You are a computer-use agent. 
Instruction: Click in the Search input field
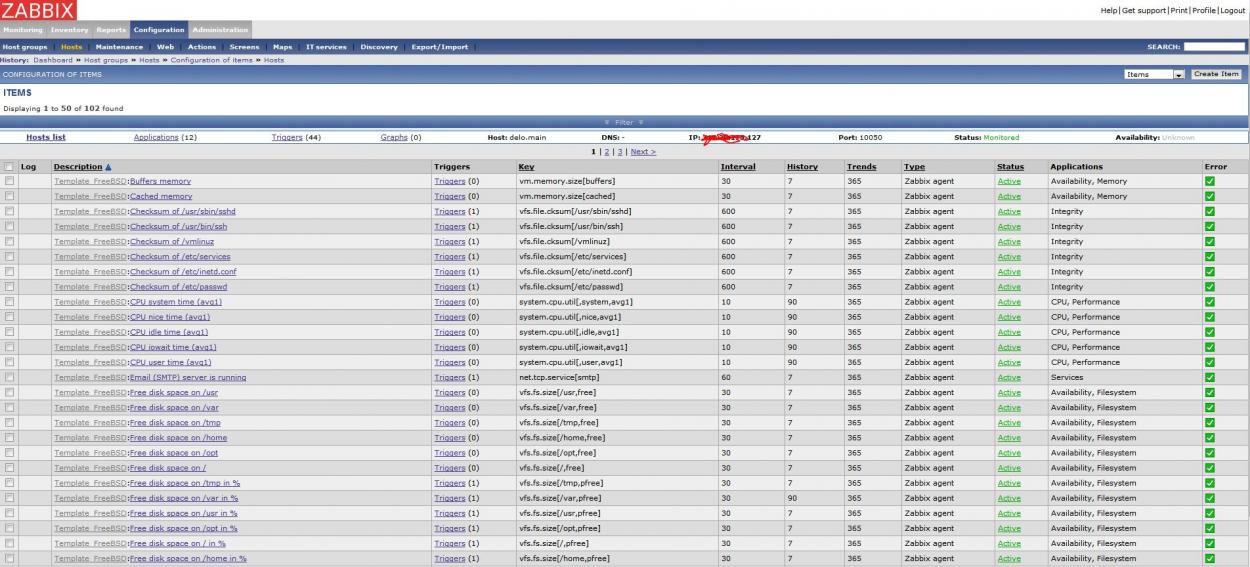1214,47
